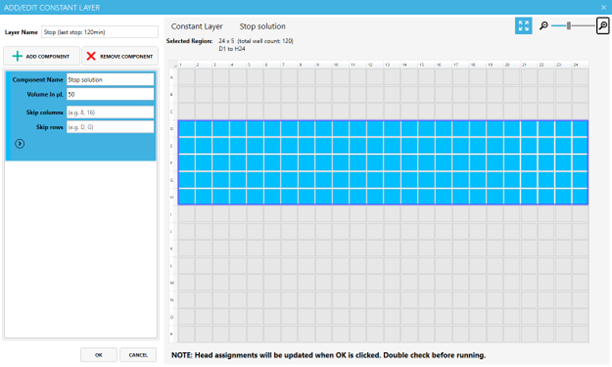Viewport: 612px width, 367px height.
Task: Click the Stop solution heading text
Action: tap(262, 26)
